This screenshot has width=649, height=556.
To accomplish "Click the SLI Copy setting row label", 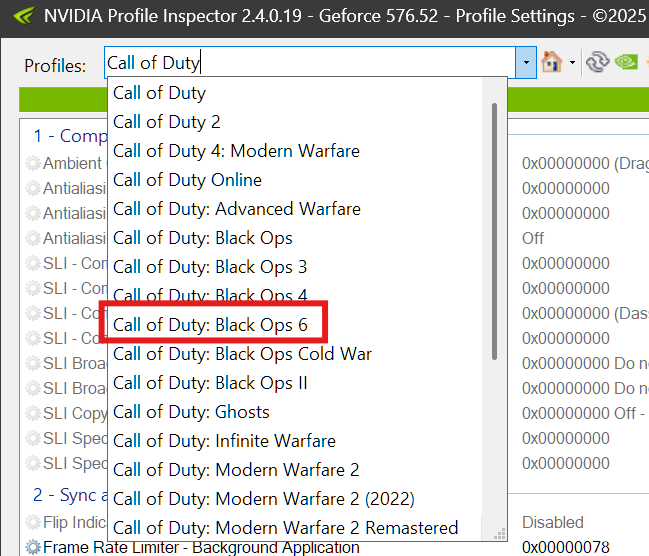I will [75, 413].
